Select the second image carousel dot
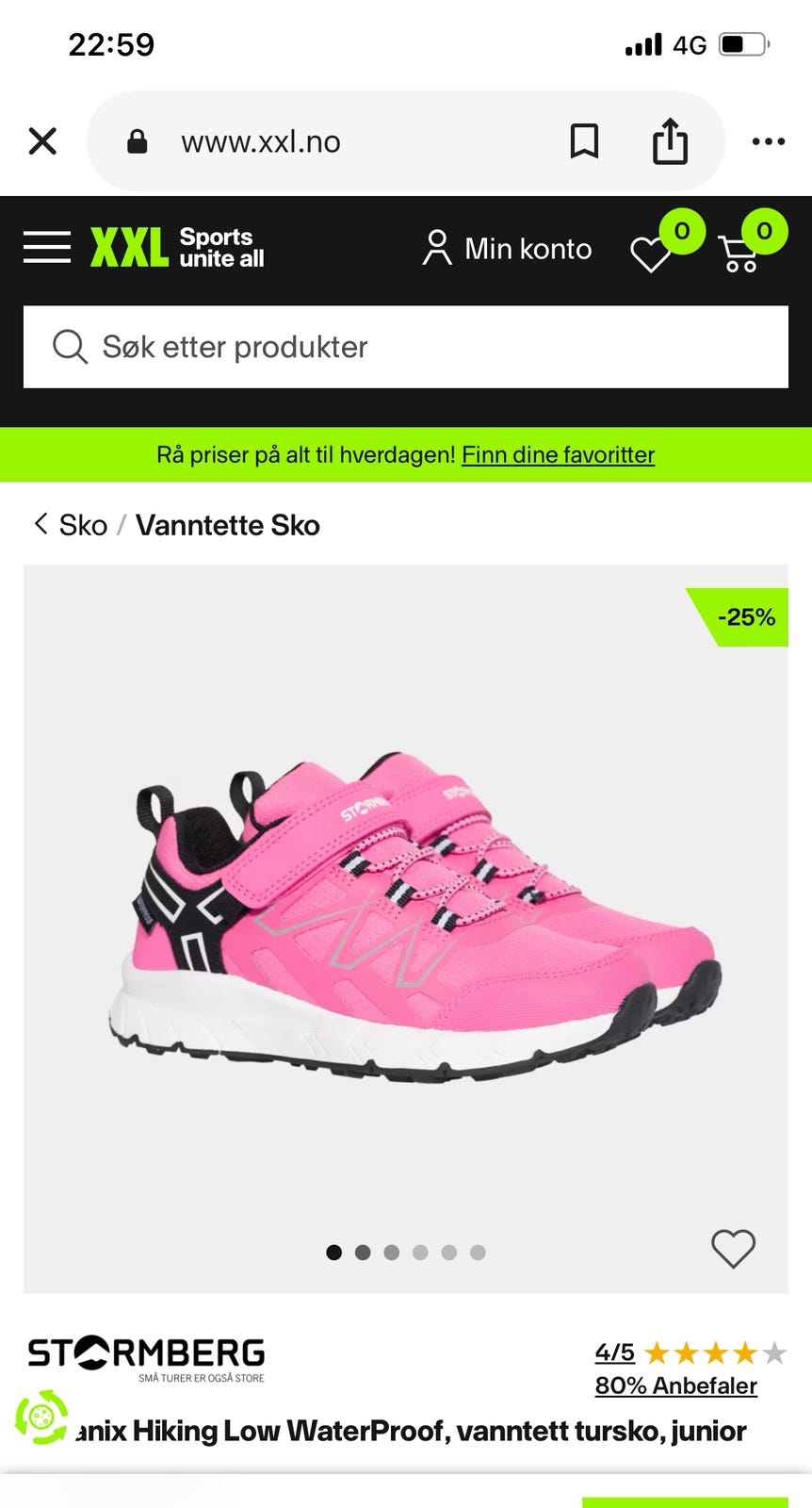The height and width of the screenshot is (1508, 812). click(x=363, y=1253)
